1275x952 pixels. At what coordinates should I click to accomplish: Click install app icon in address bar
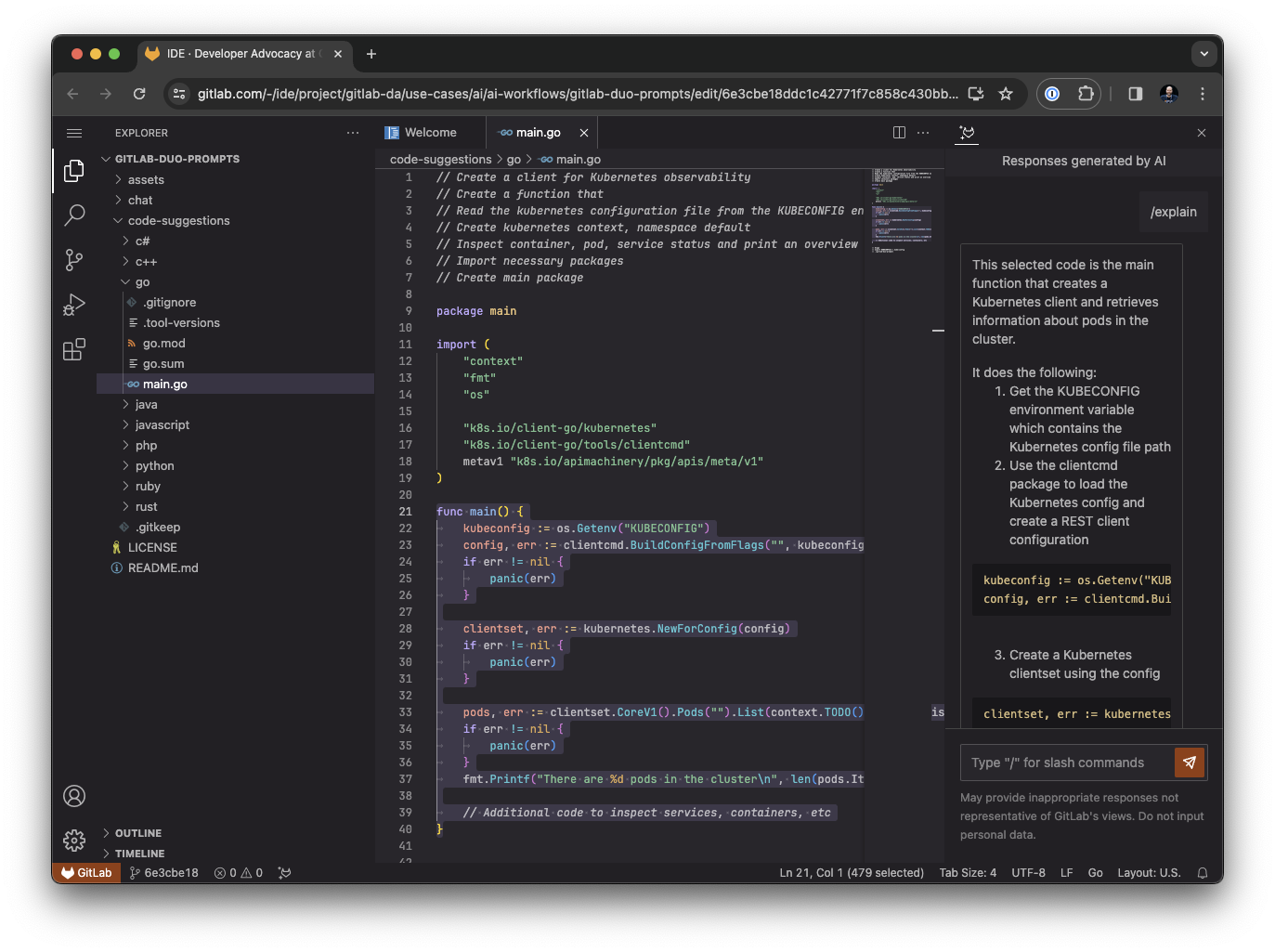[x=976, y=94]
